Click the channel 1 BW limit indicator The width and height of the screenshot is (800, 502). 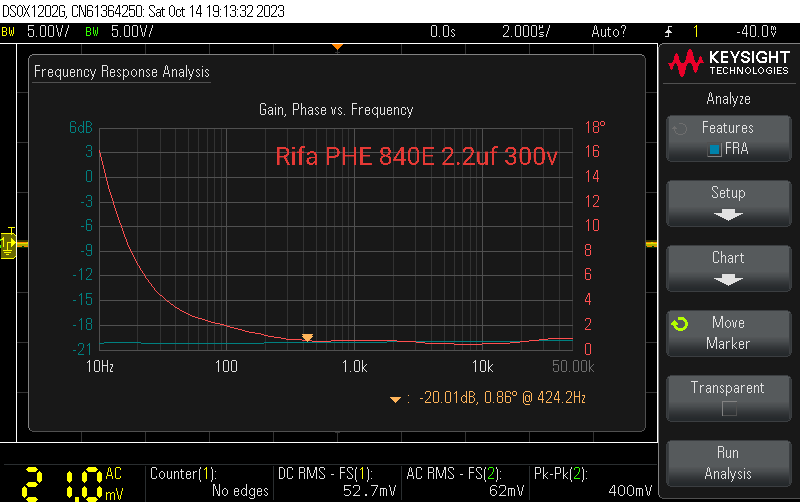pos(8,32)
